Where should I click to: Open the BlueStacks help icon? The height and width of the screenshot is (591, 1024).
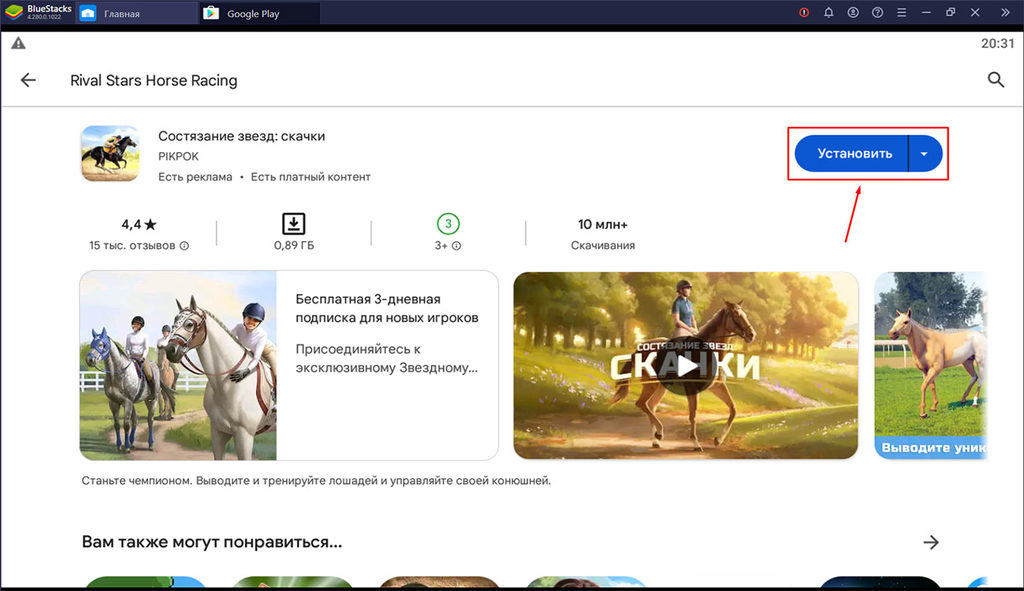point(877,12)
